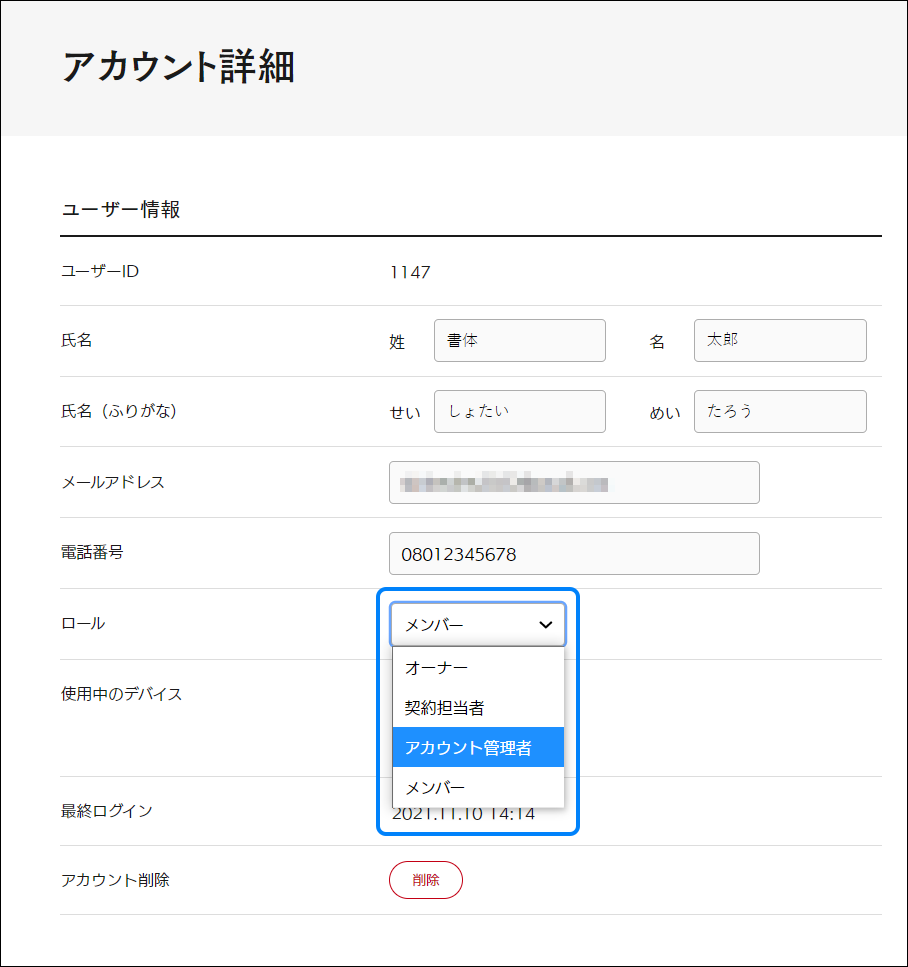Click the user ID value 1147
908x967 pixels.
pos(410,272)
